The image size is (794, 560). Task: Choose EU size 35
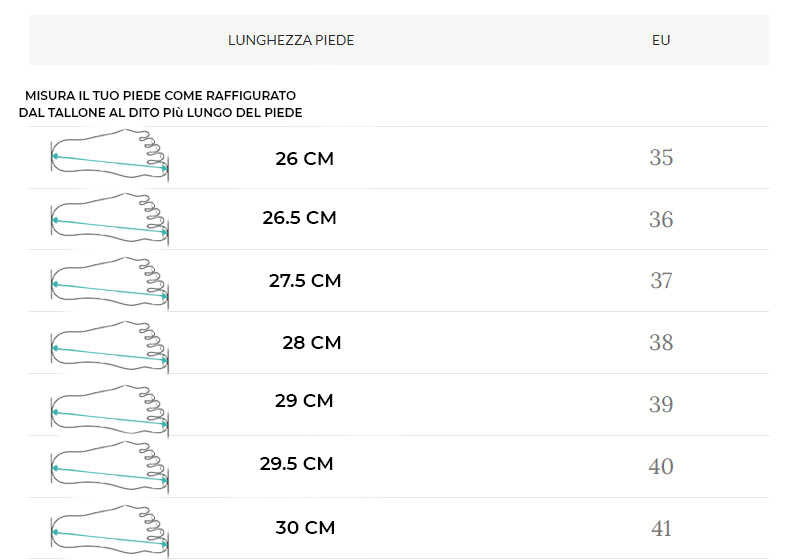[661, 158]
